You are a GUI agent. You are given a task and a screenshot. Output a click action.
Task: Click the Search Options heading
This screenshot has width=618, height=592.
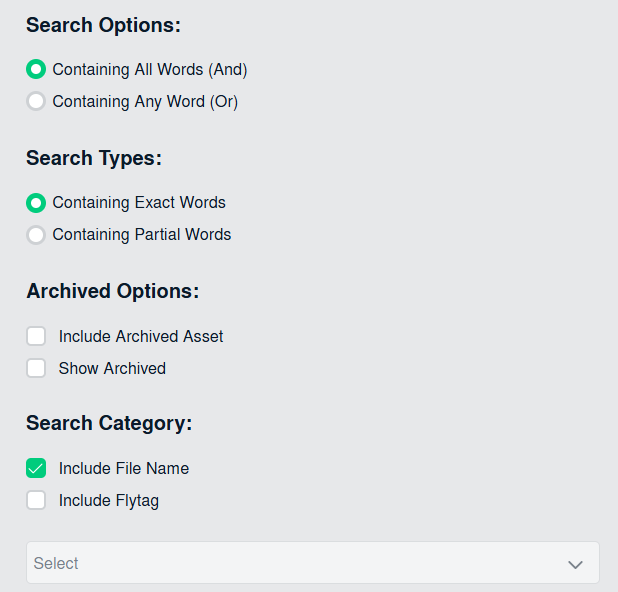[104, 26]
